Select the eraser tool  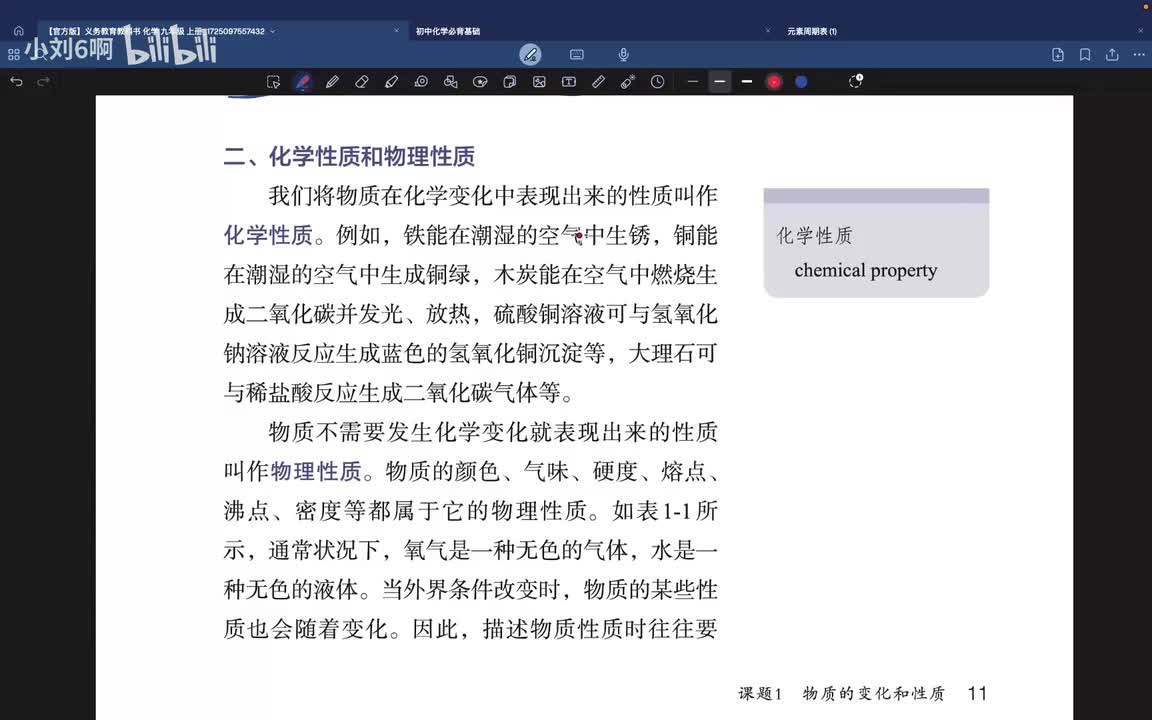(x=361, y=82)
